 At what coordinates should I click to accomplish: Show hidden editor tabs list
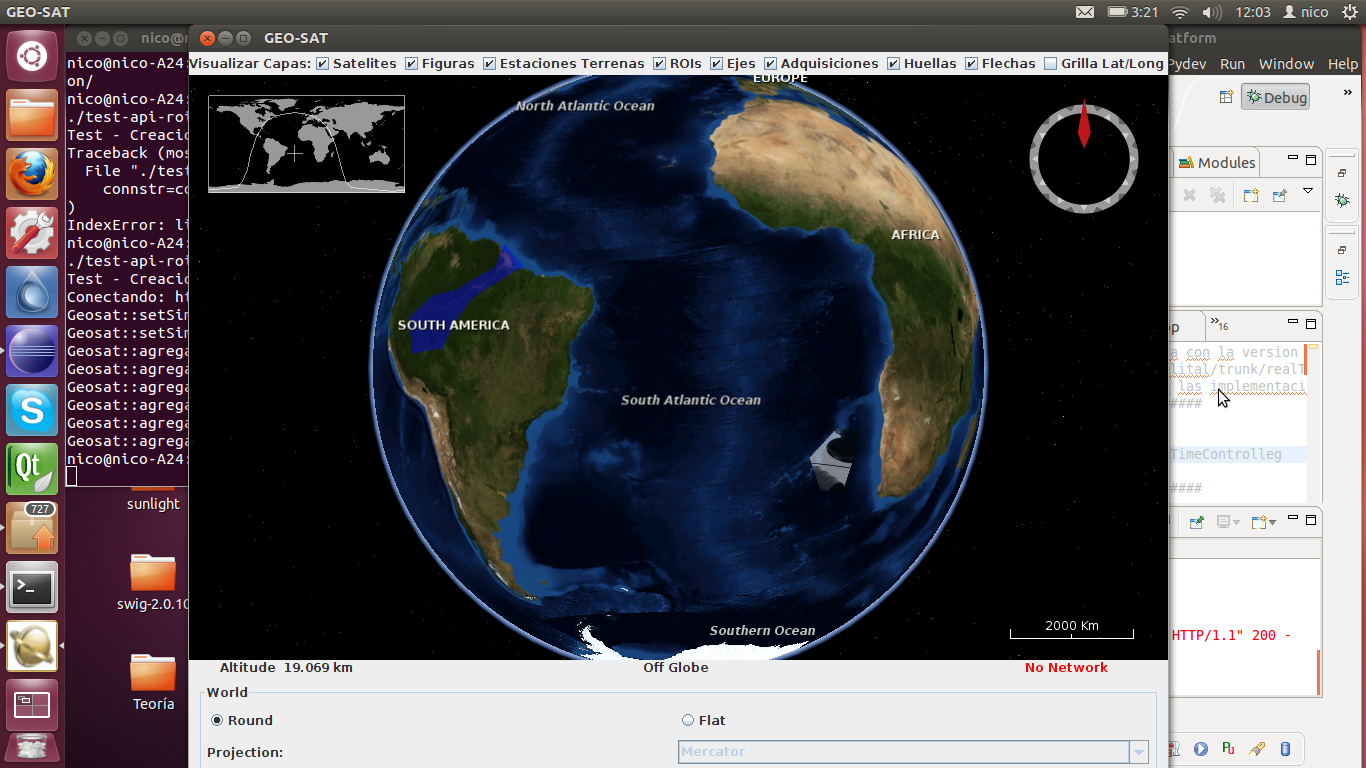point(1220,324)
